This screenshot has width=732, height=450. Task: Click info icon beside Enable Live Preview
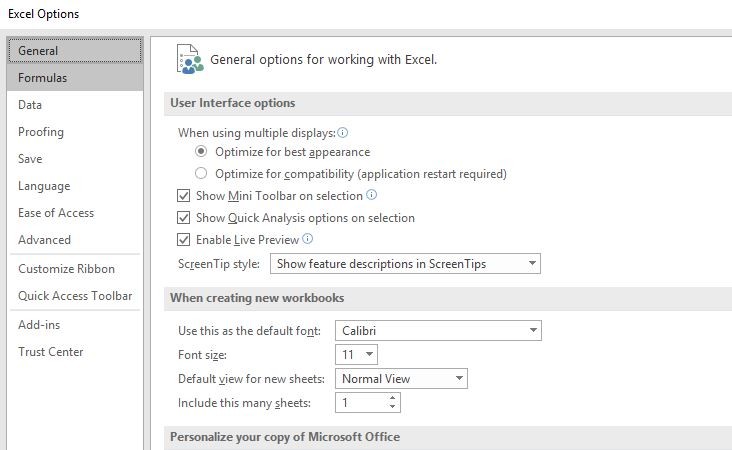coord(308,239)
